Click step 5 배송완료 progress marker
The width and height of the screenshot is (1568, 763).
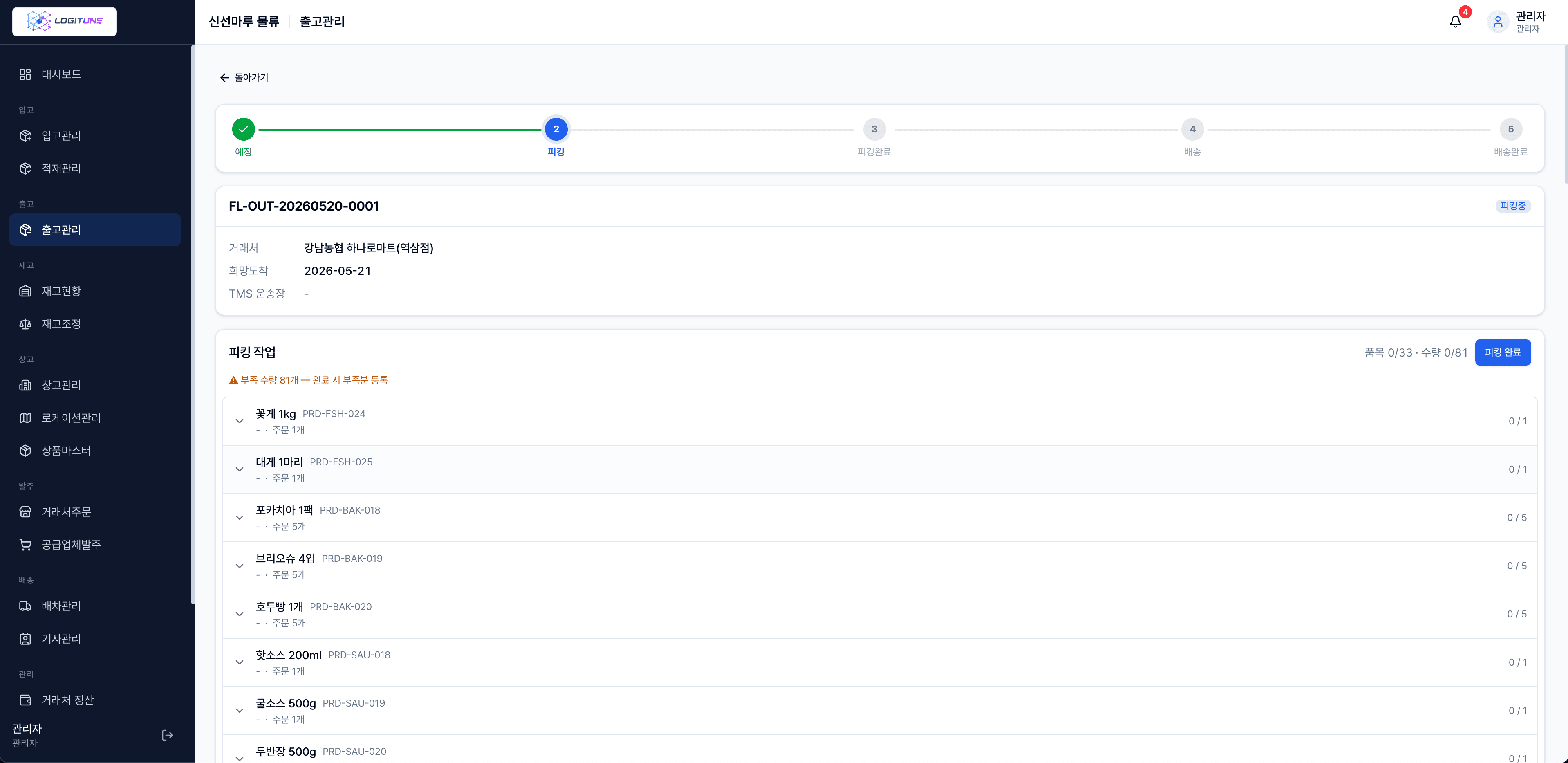(1510, 129)
